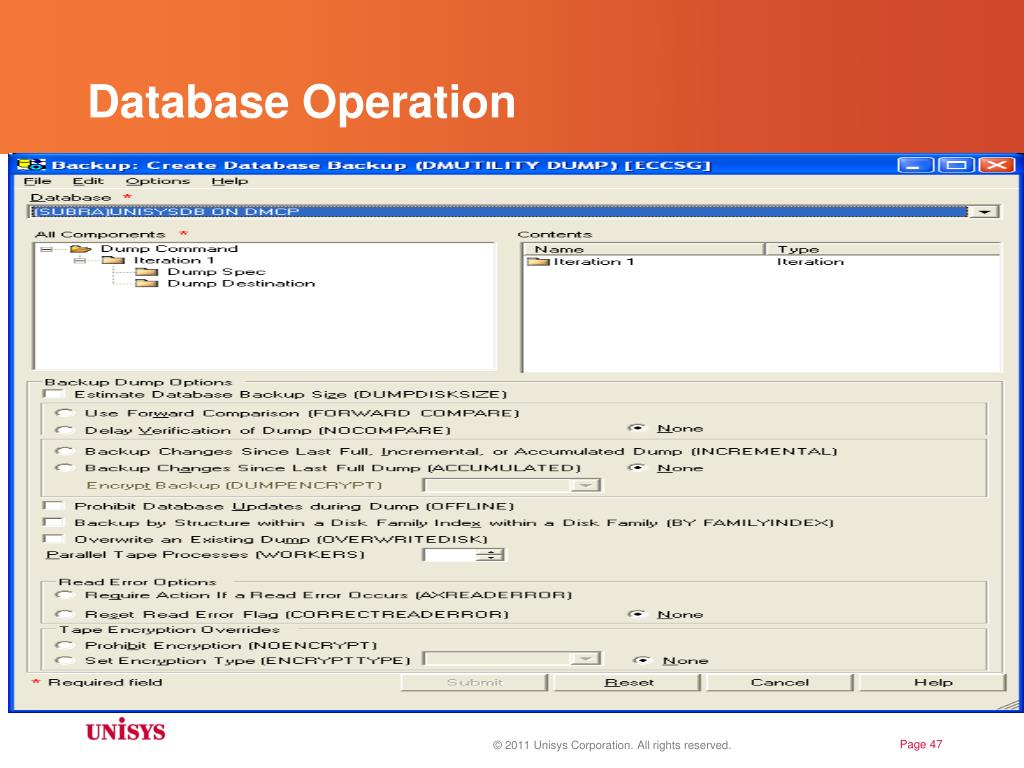Open the File menu
This screenshot has height=768, width=1024.
tap(37, 181)
